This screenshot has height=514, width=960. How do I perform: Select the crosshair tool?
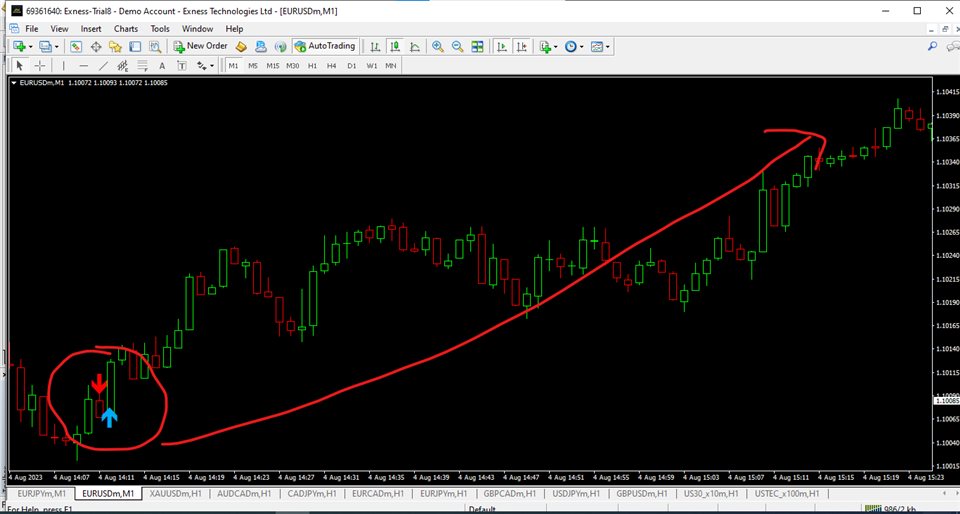[x=39, y=65]
